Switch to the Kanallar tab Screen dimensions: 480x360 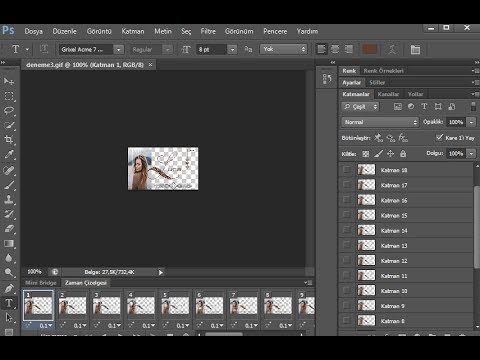point(388,94)
